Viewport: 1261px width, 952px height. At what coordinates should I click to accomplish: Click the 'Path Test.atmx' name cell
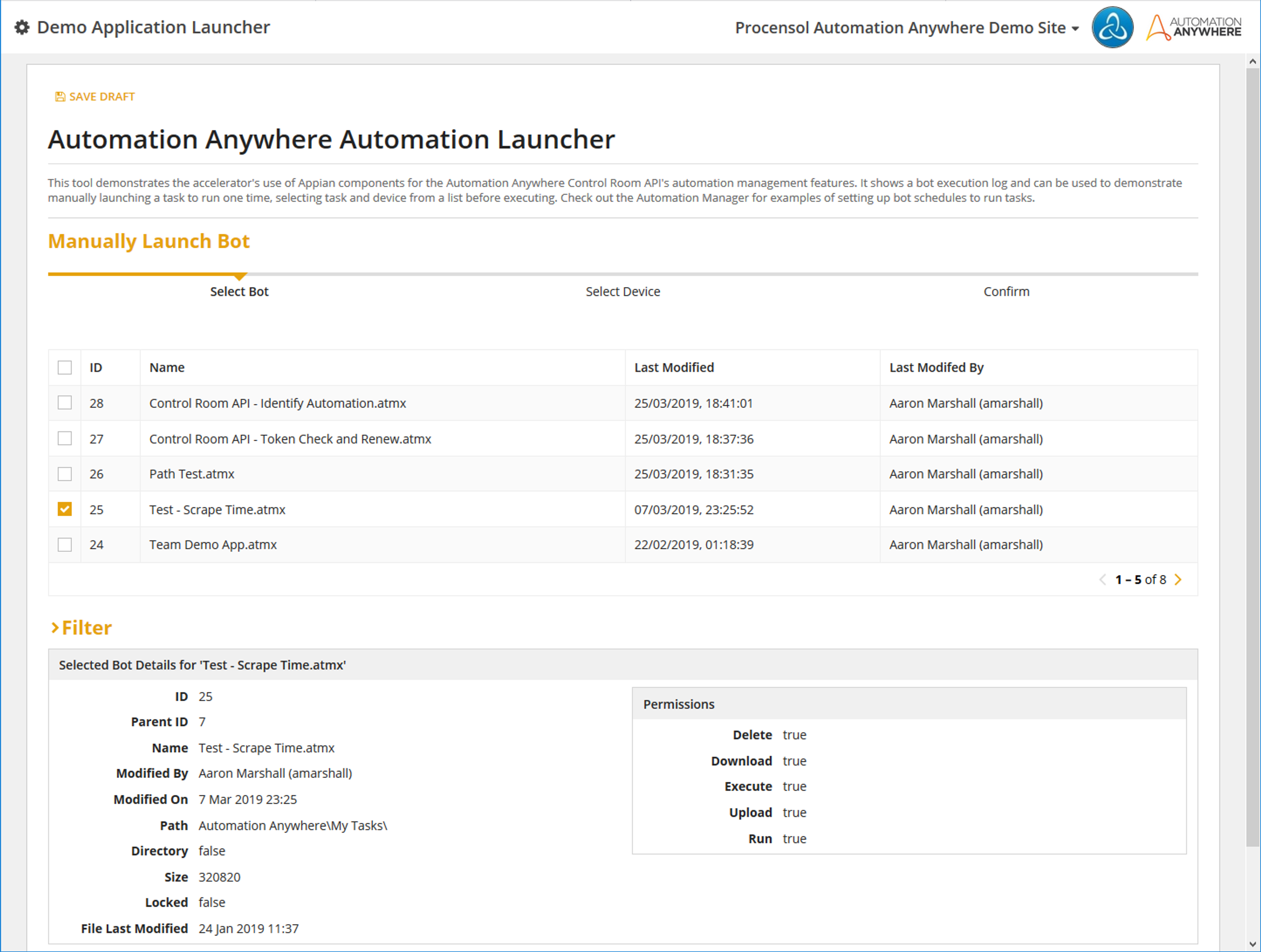pos(191,474)
